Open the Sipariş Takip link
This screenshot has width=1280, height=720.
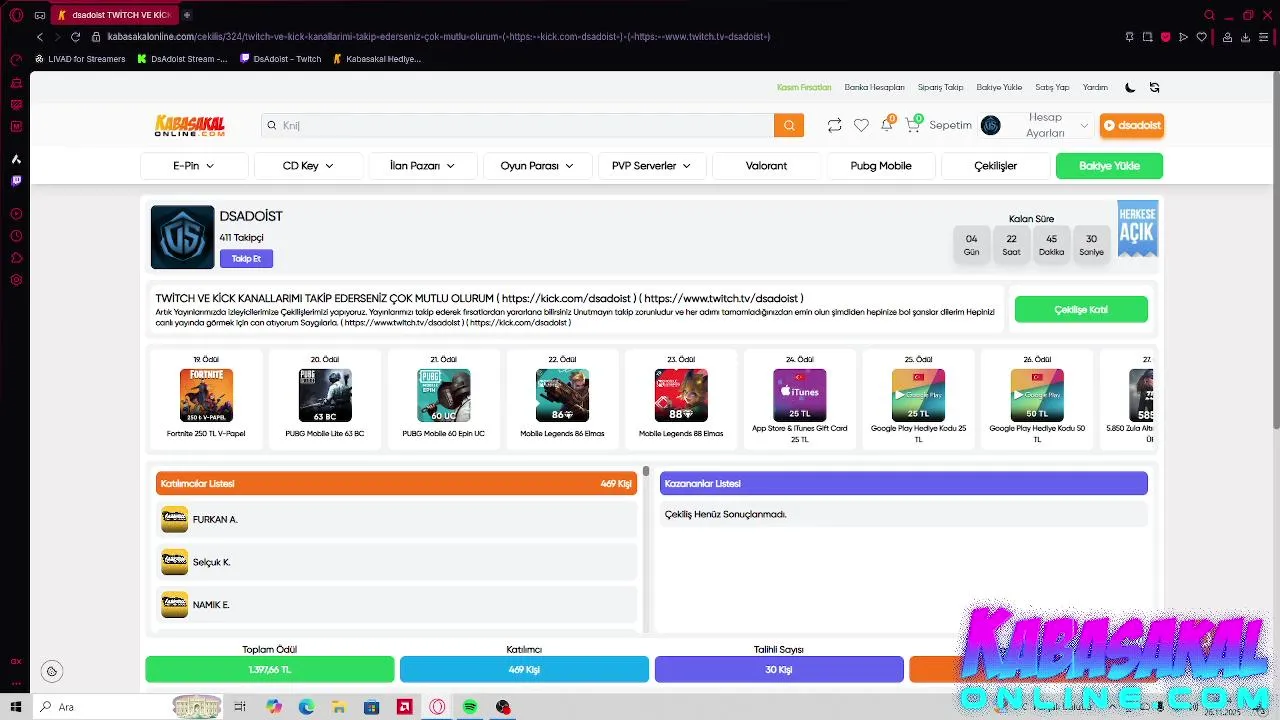[x=940, y=87]
